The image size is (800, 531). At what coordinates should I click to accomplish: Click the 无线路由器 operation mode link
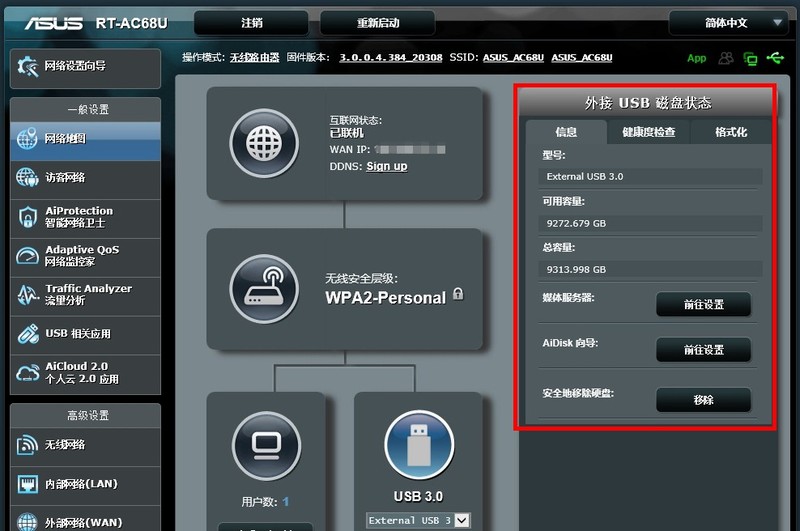tap(254, 58)
